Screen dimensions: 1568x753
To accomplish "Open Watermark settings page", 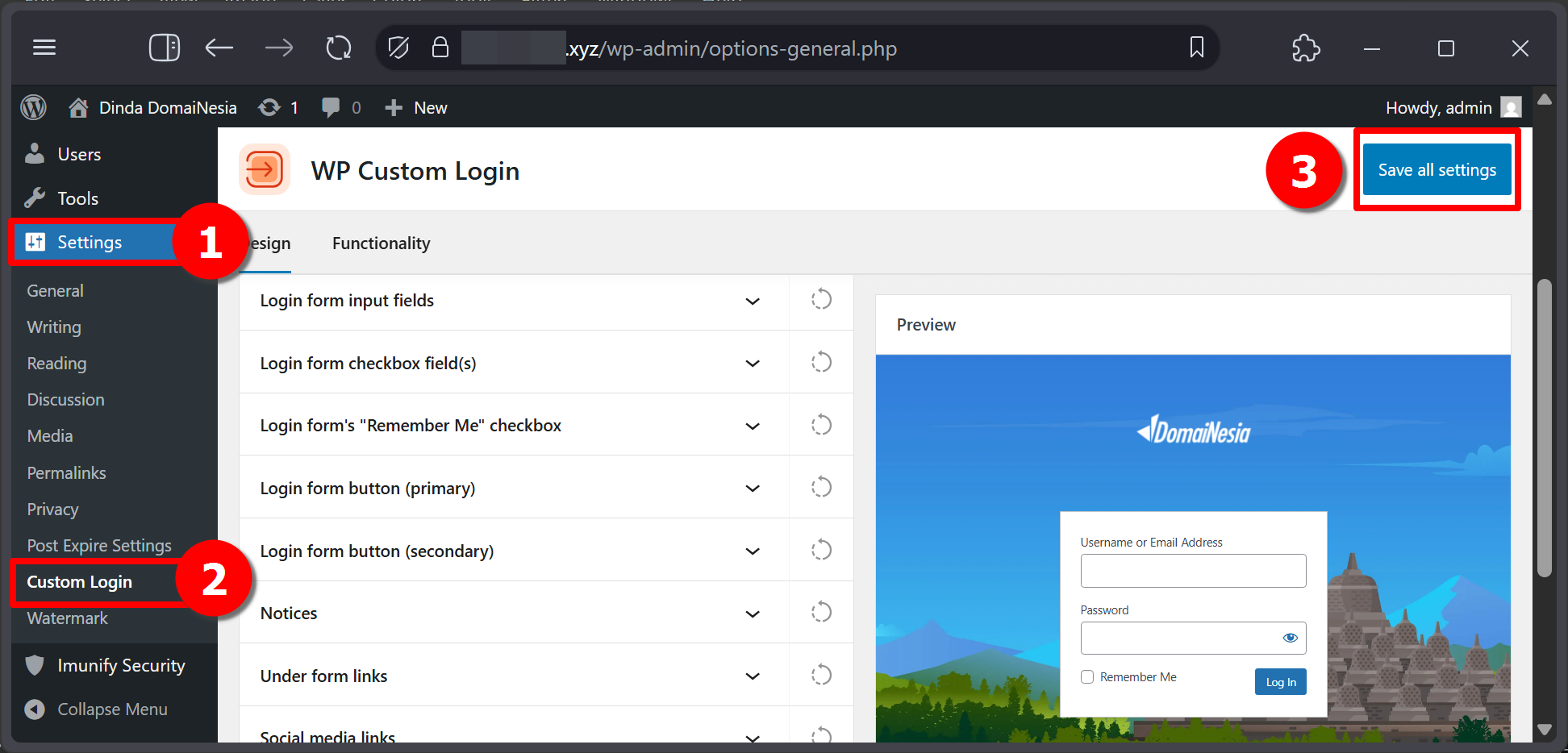I will (x=67, y=618).
